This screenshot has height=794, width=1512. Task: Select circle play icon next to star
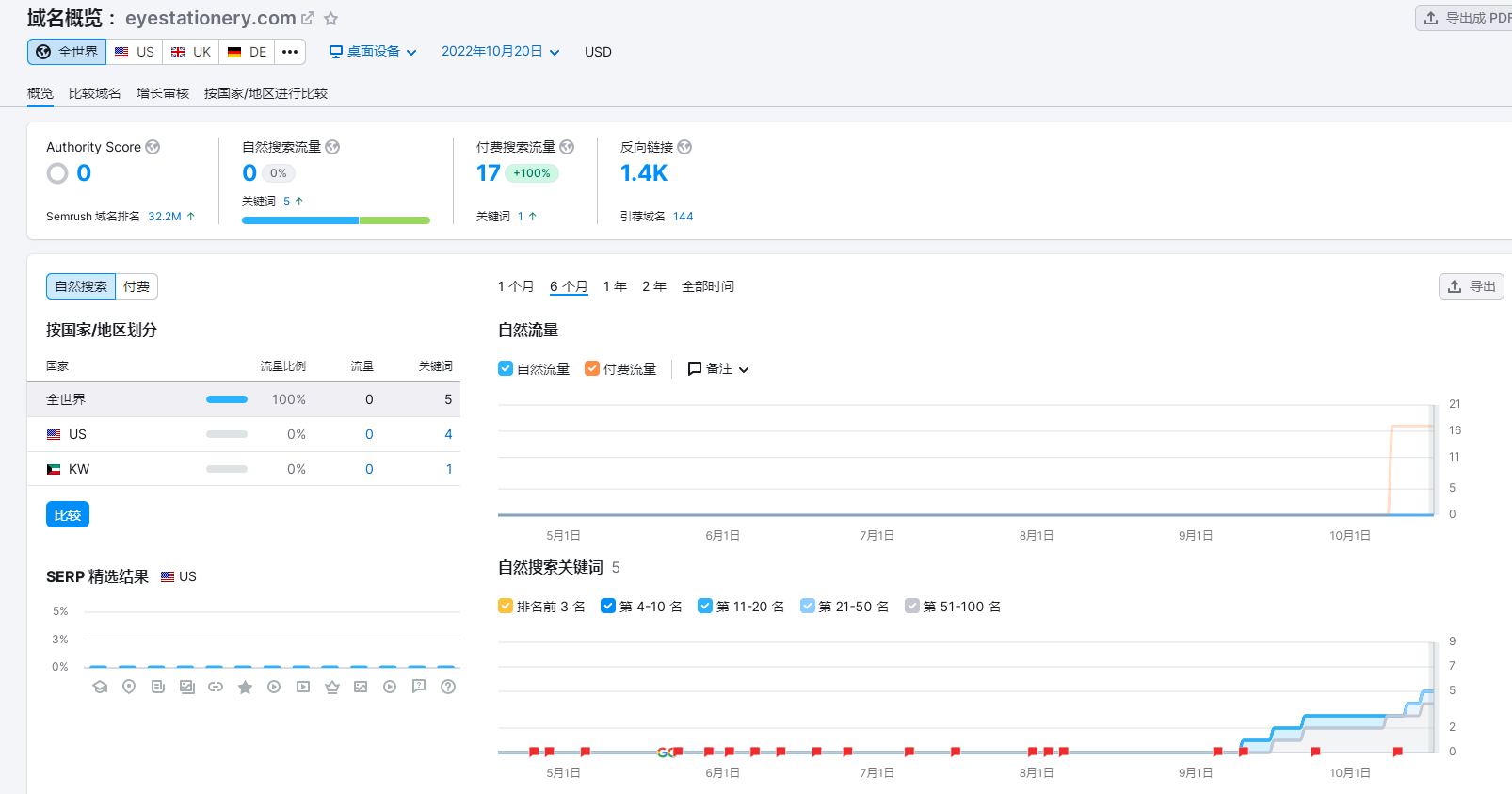[274, 687]
